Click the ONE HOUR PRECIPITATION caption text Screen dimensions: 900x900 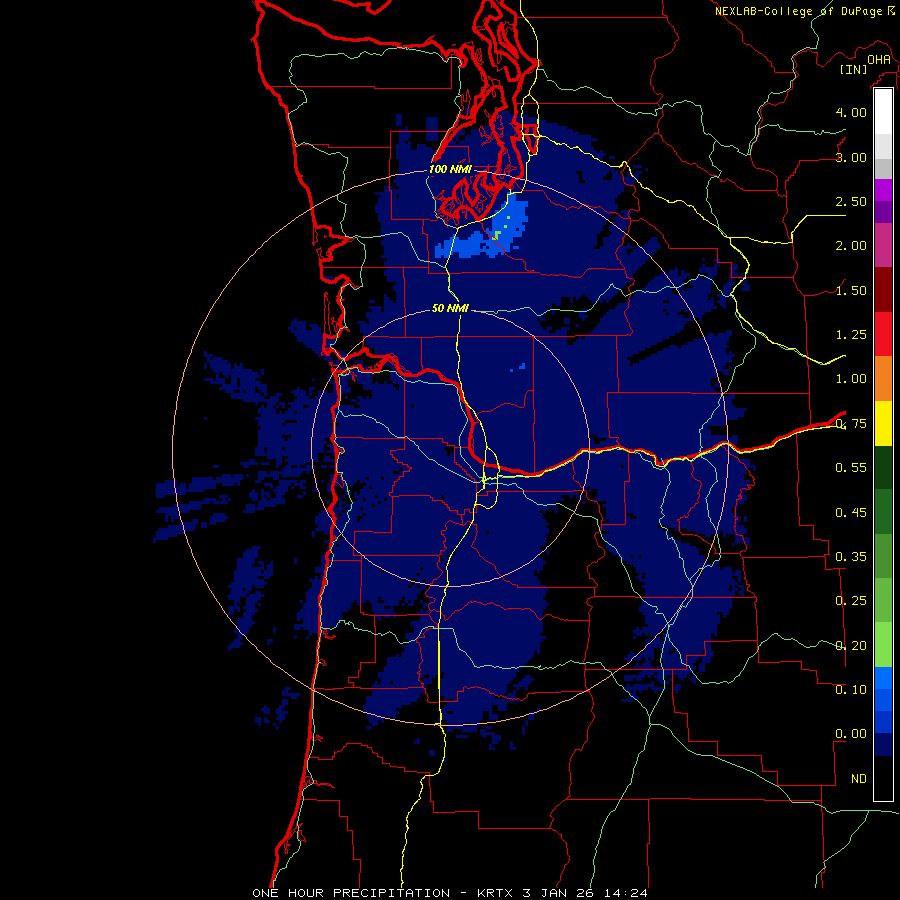point(351,893)
